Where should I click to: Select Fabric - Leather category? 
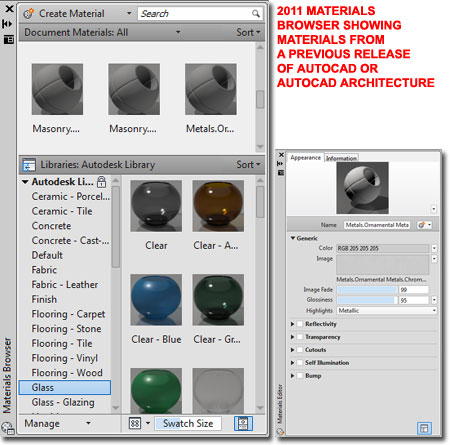pyautogui.click(x=65, y=285)
